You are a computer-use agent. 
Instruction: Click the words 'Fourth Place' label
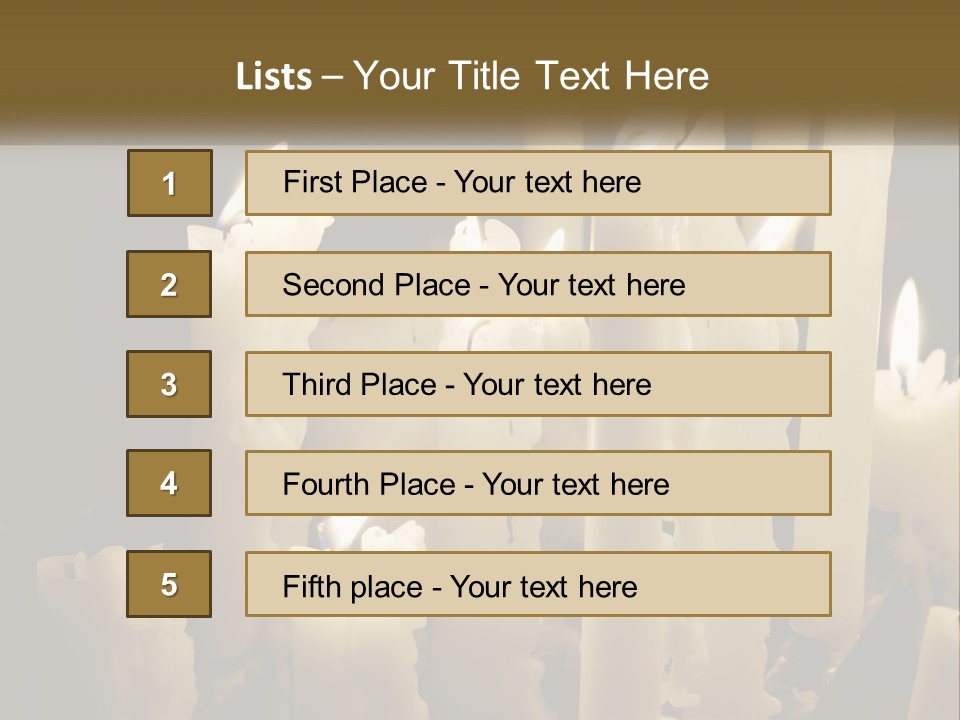[369, 484]
